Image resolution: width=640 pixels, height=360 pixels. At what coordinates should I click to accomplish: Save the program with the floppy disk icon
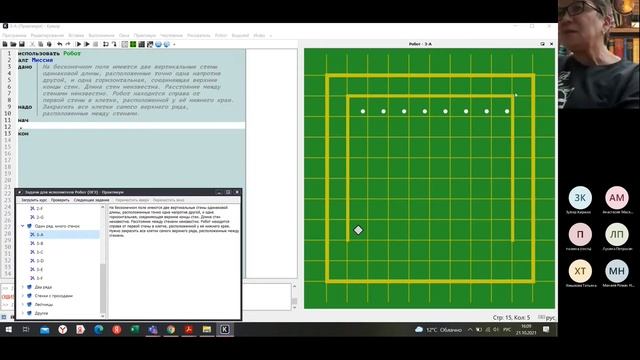[x=22, y=44]
